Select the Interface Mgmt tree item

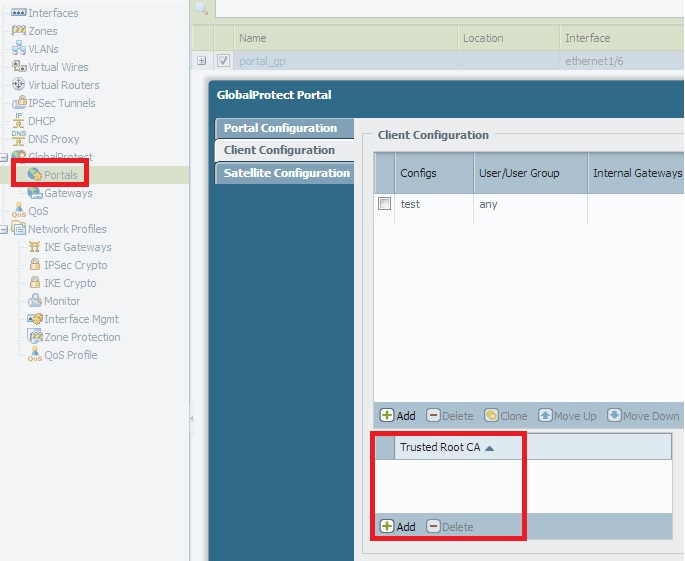click(81, 319)
